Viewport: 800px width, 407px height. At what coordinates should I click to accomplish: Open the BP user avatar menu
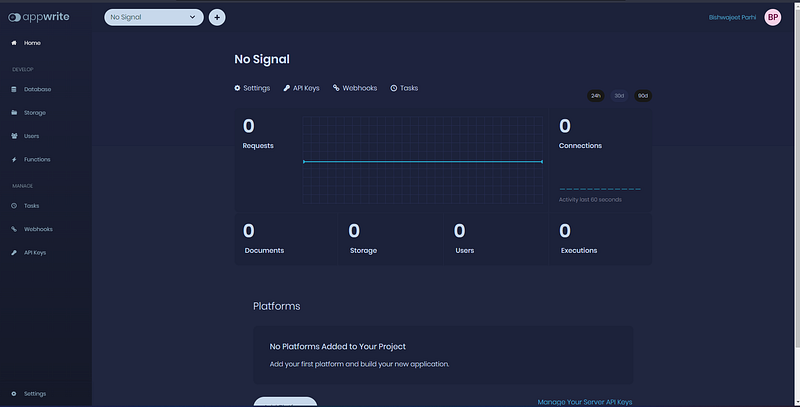pos(772,17)
